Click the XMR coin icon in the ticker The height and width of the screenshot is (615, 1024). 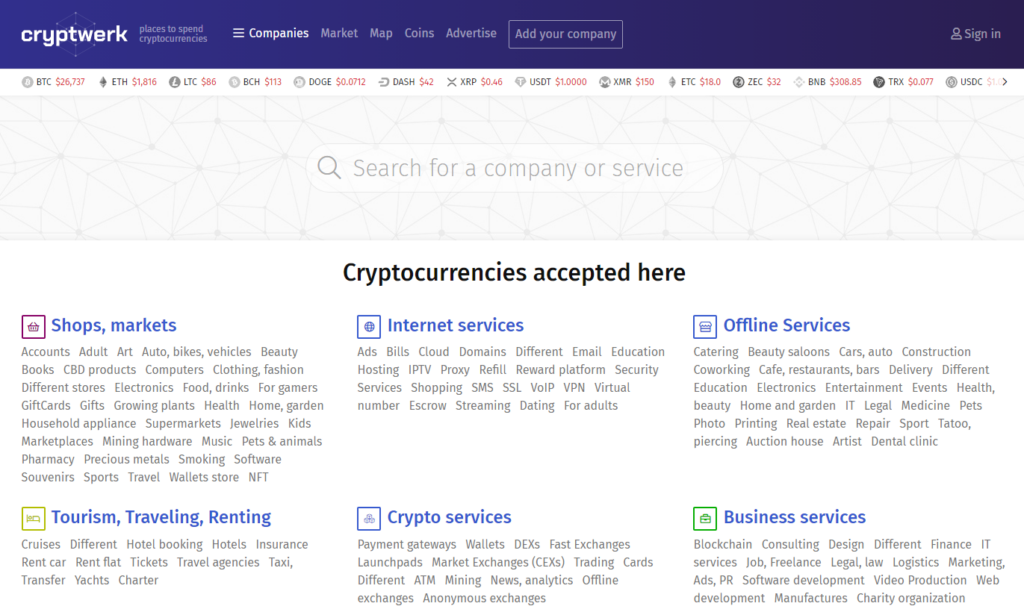click(605, 82)
